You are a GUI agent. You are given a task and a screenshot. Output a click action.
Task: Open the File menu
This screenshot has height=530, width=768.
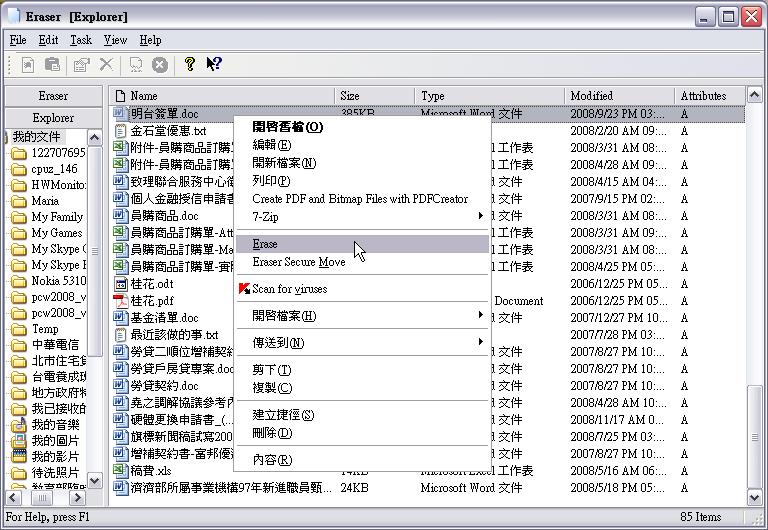coord(18,40)
